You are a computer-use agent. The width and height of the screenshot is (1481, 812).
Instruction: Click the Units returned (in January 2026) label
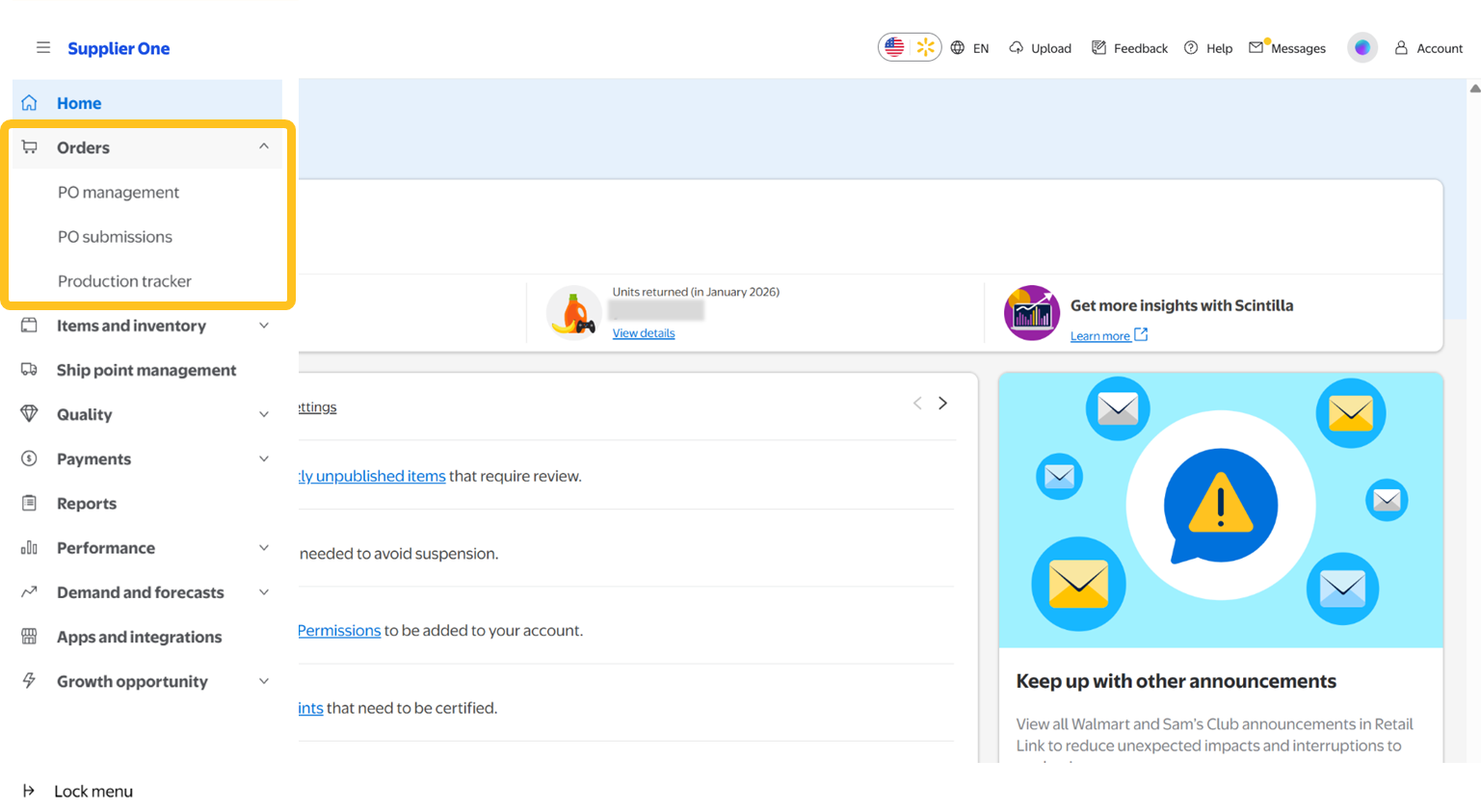696,292
